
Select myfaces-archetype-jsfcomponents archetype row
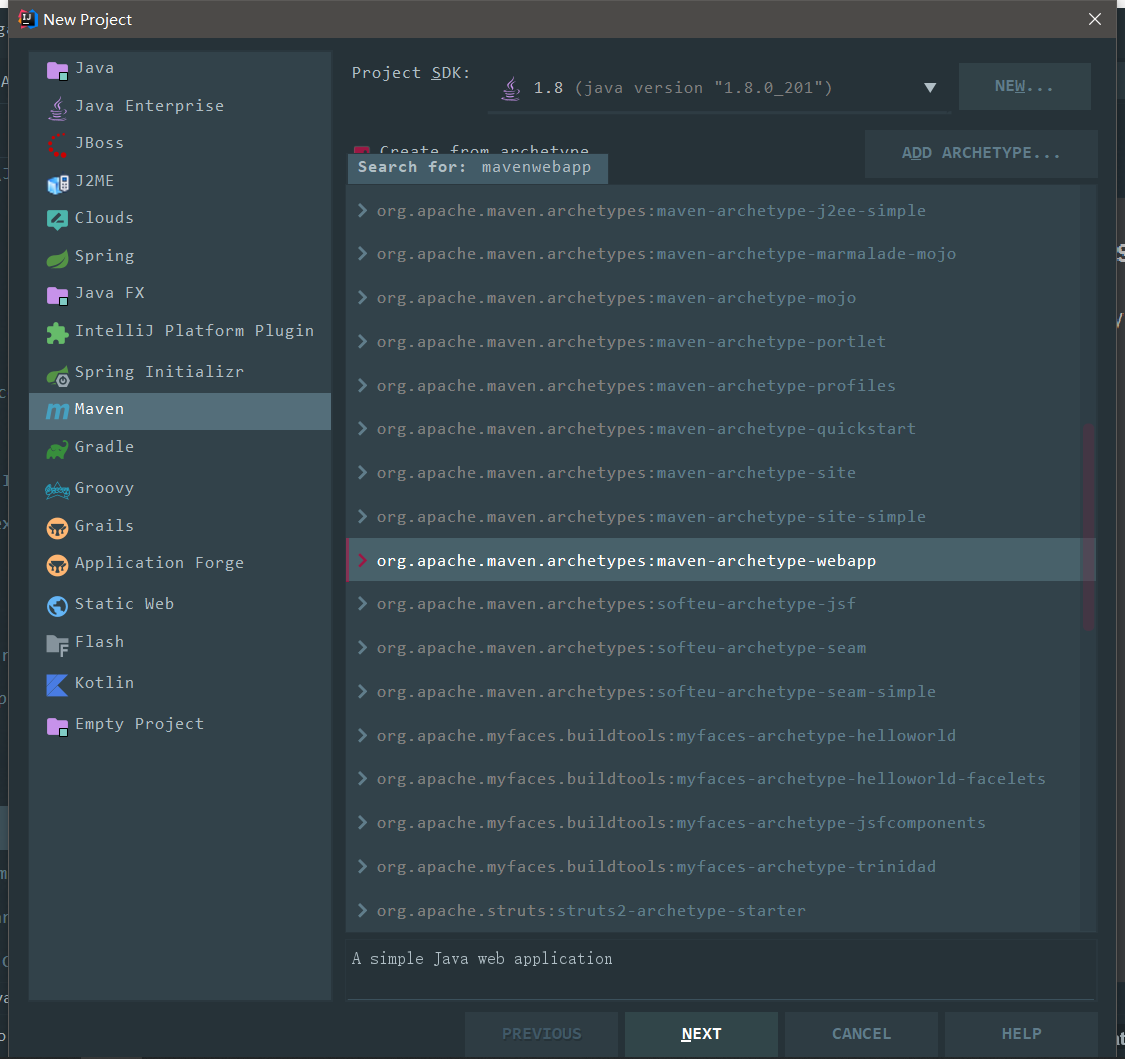[714, 823]
